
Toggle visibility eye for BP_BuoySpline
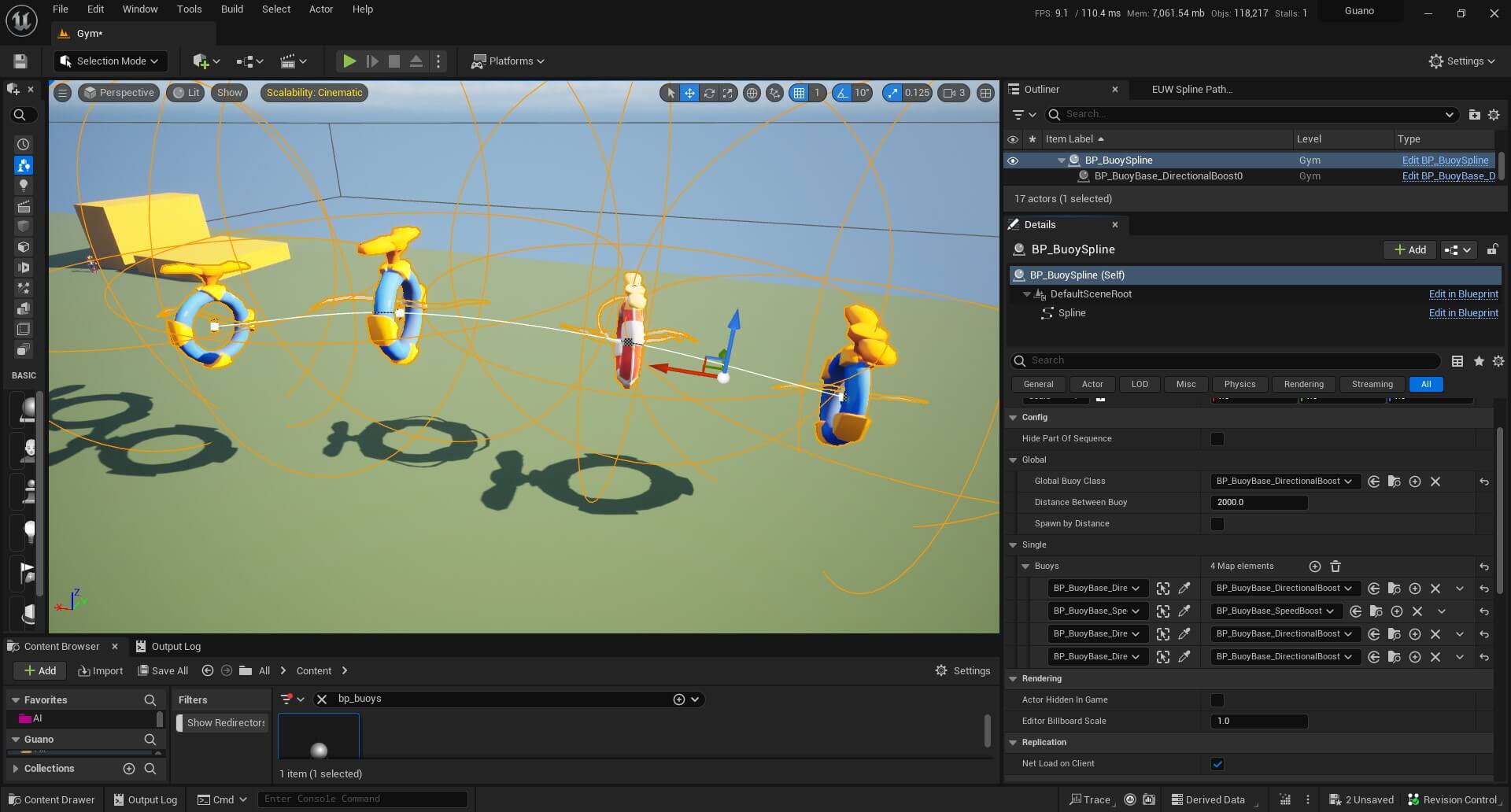[x=1013, y=161]
